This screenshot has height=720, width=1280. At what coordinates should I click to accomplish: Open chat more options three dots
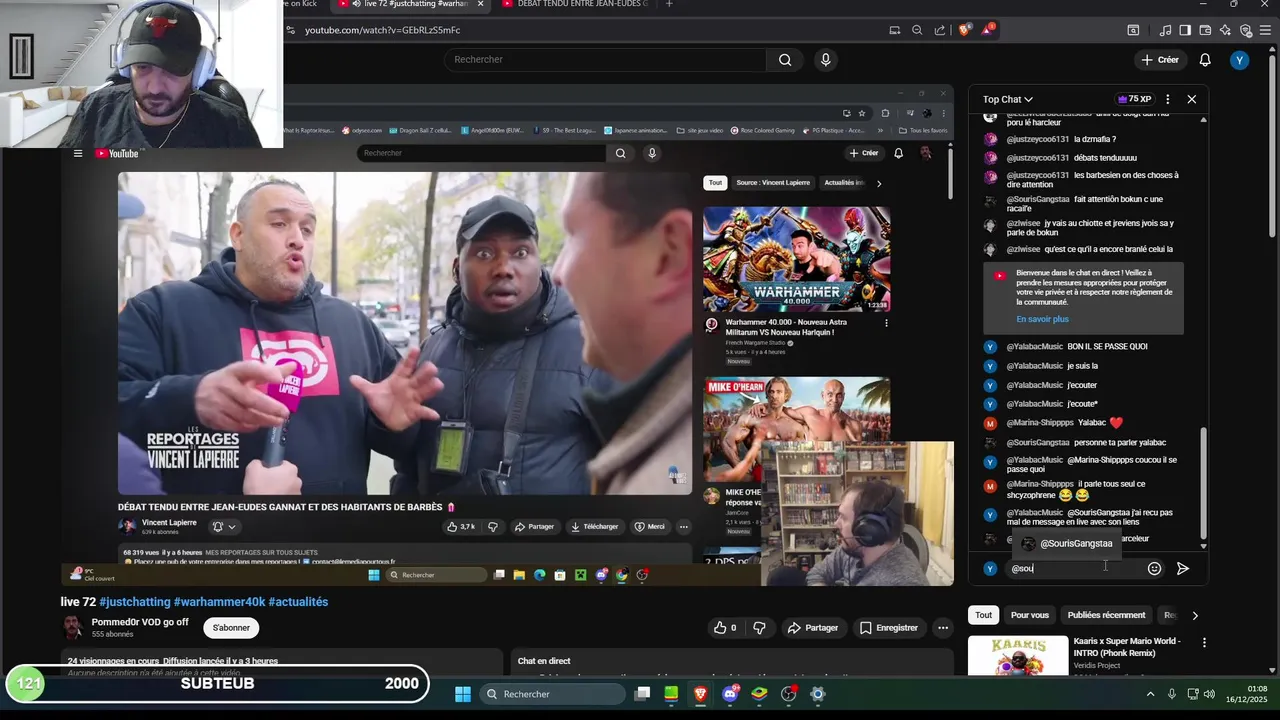pyautogui.click(x=1167, y=99)
